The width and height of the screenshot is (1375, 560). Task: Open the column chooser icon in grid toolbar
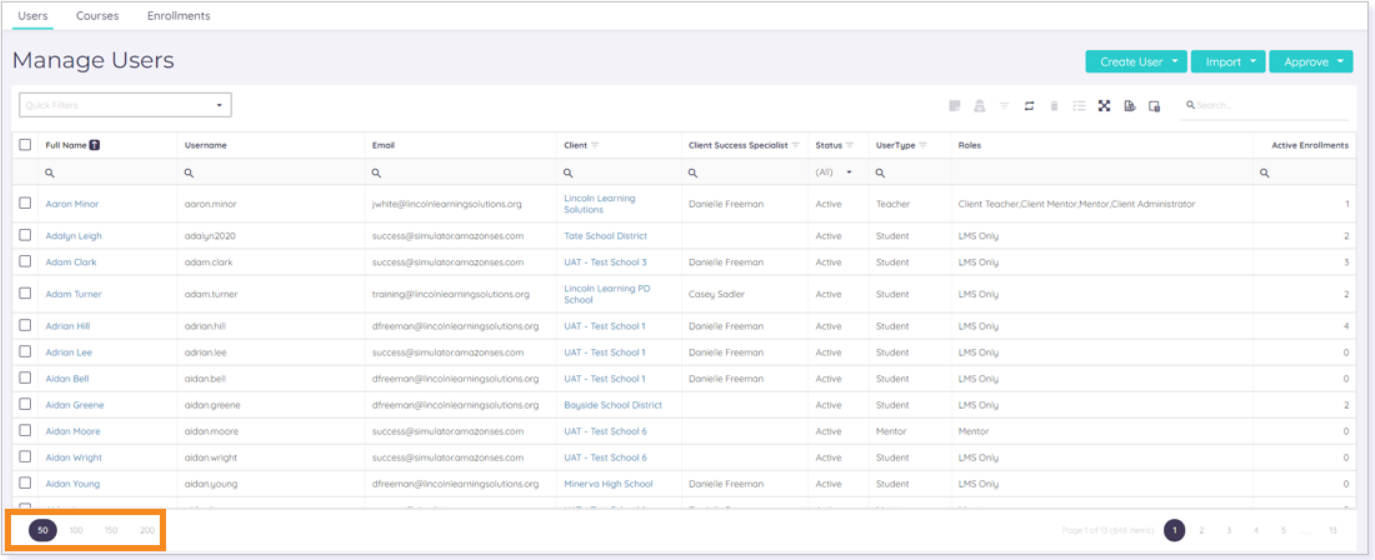[1154, 106]
